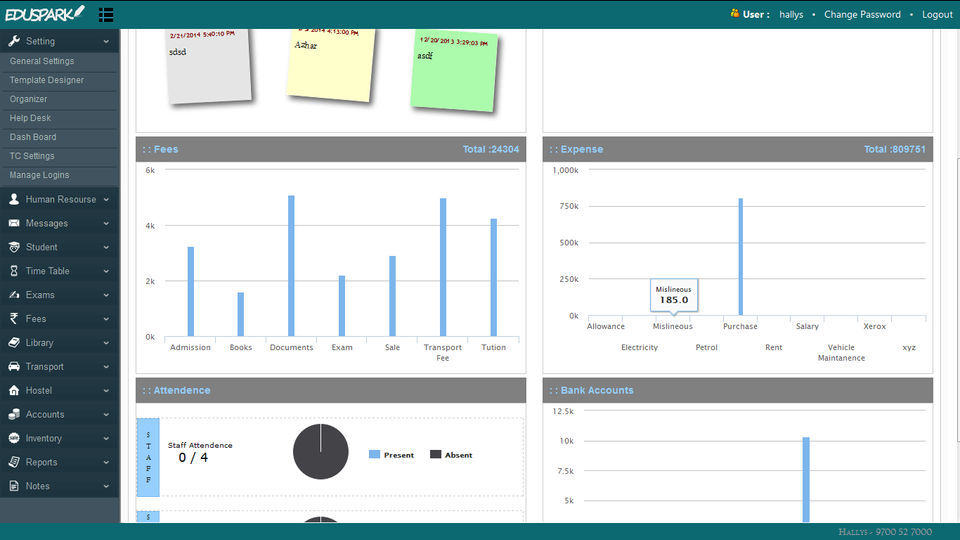Expand the Accounts chevron
Image resolution: width=960 pixels, height=540 pixels.
pos(106,414)
